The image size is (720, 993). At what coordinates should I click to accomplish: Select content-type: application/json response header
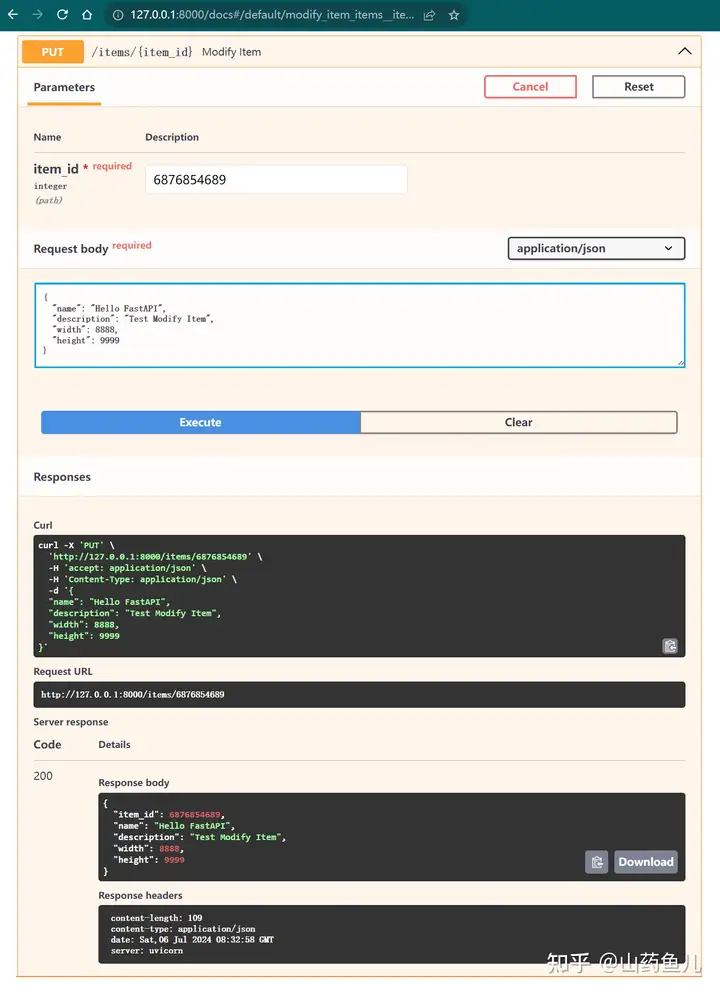[x=183, y=929]
